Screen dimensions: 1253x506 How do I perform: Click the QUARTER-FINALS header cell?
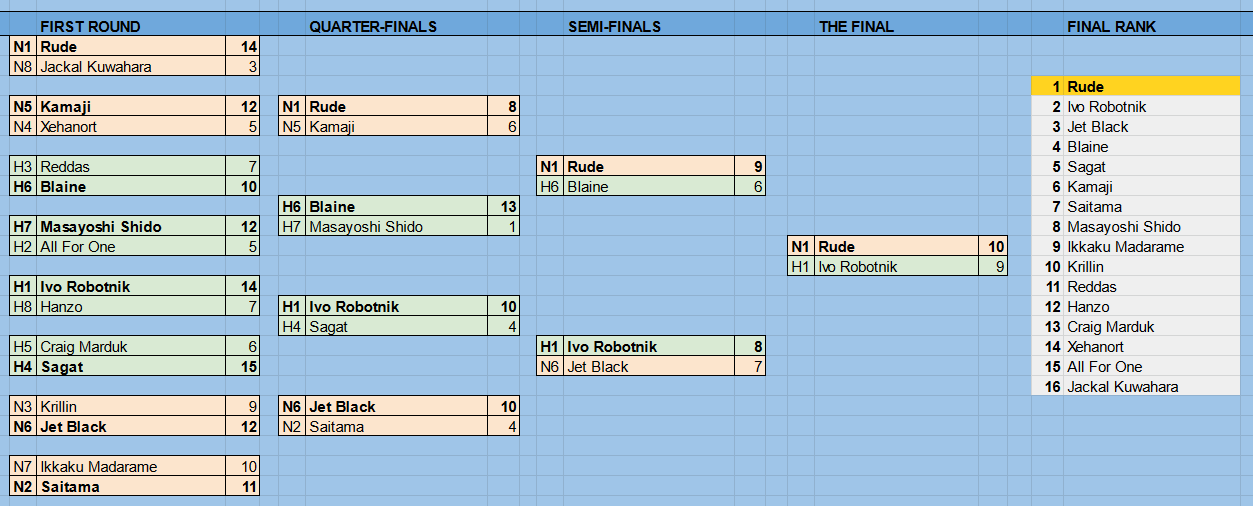373,27
